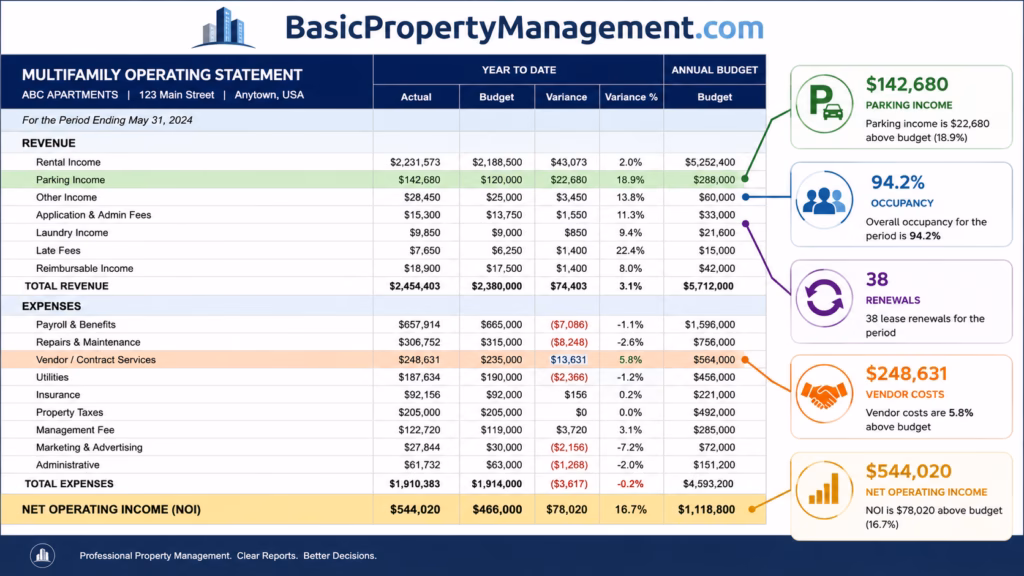
Task: Select the Variance % column header
Action: (x=631, y=97)
